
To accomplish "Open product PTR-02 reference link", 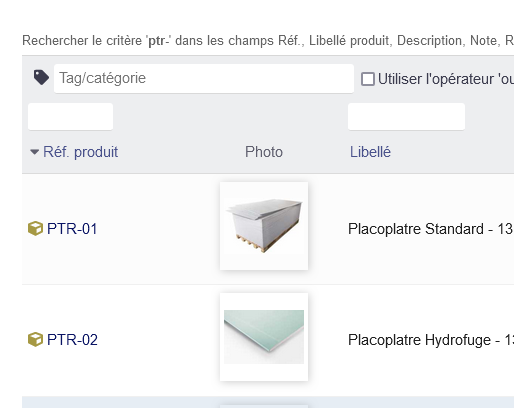I will (72, 340).
